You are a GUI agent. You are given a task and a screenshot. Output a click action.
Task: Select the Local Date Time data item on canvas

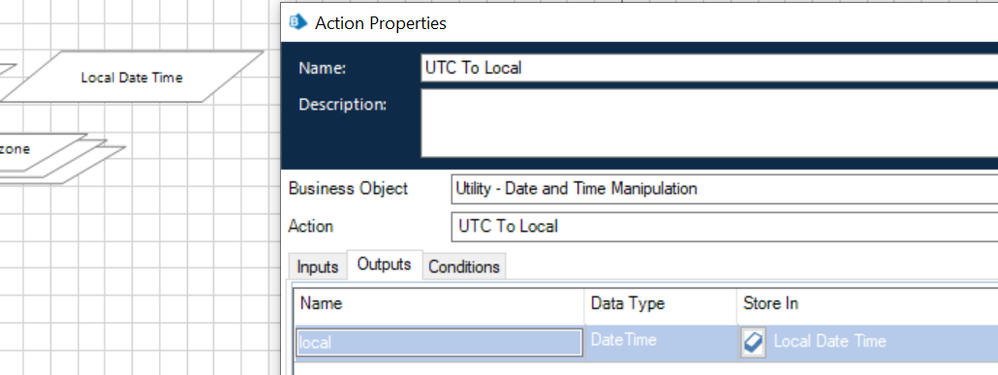point(132,77)
